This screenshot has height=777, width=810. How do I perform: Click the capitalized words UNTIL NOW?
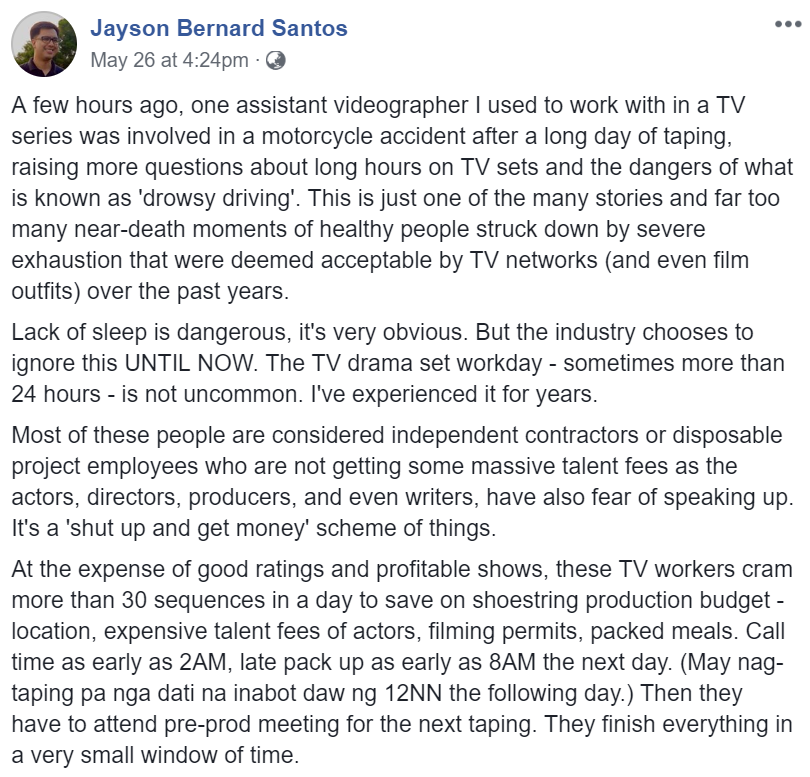[191, 363]
